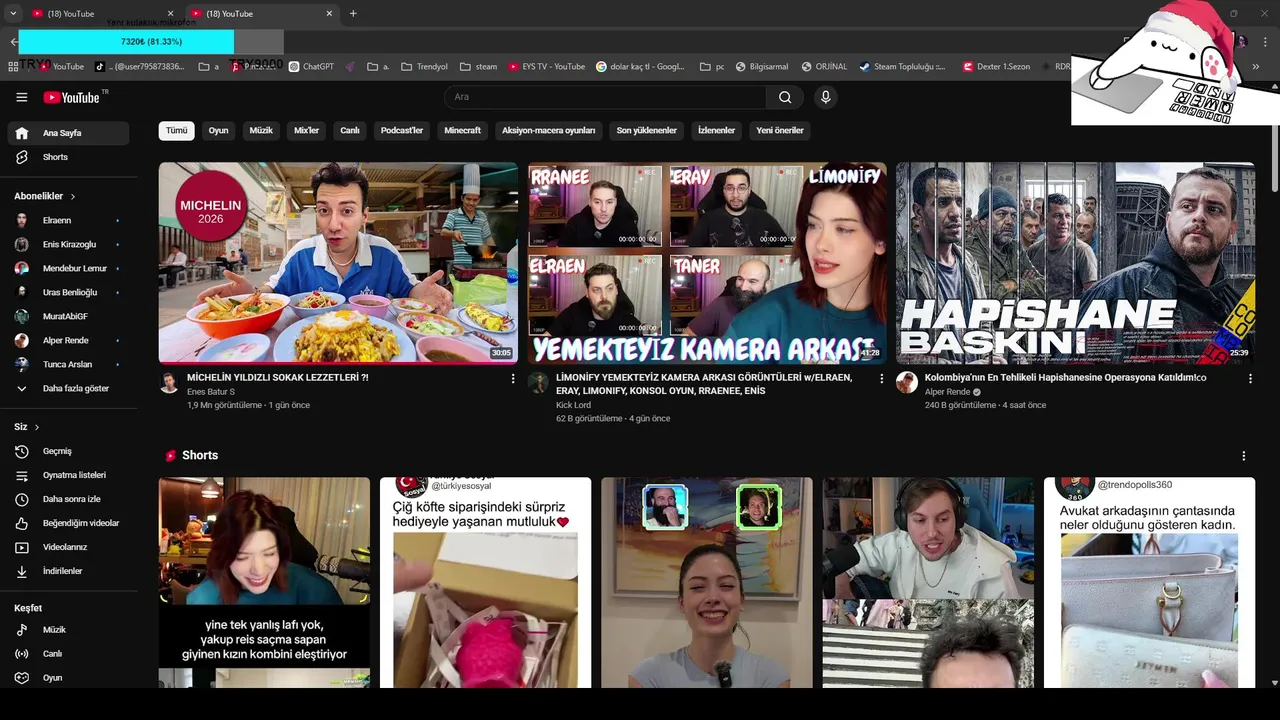Open Oynatma listeleri in sidebar

[x=68, y=475]
